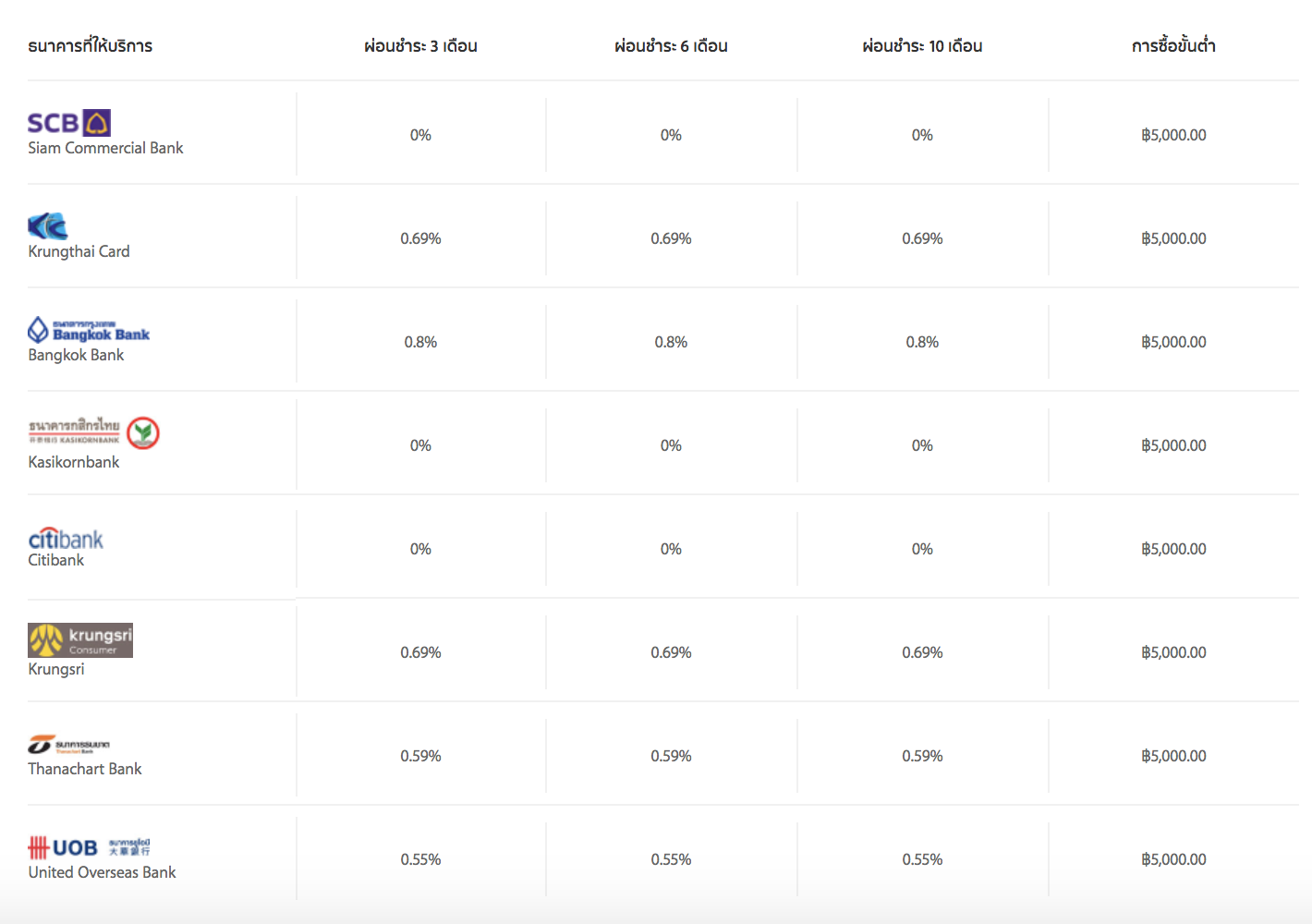This screenshot has height=924, width=1312.
Task: Click Krungthai Card's 3-month 0.69% rate
Action: click(420, 238)
